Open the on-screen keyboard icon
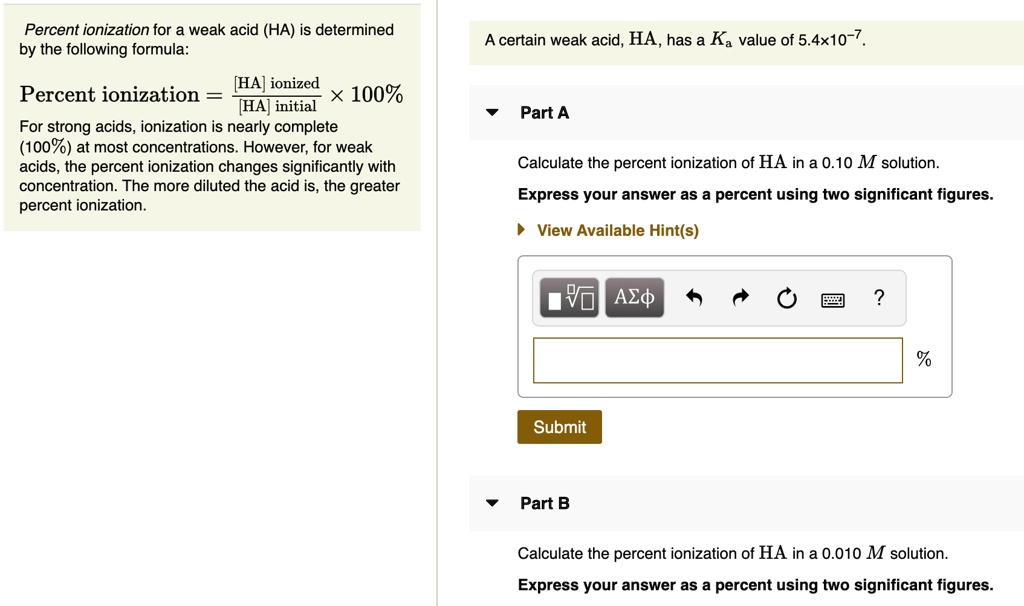 coord(835,297)
